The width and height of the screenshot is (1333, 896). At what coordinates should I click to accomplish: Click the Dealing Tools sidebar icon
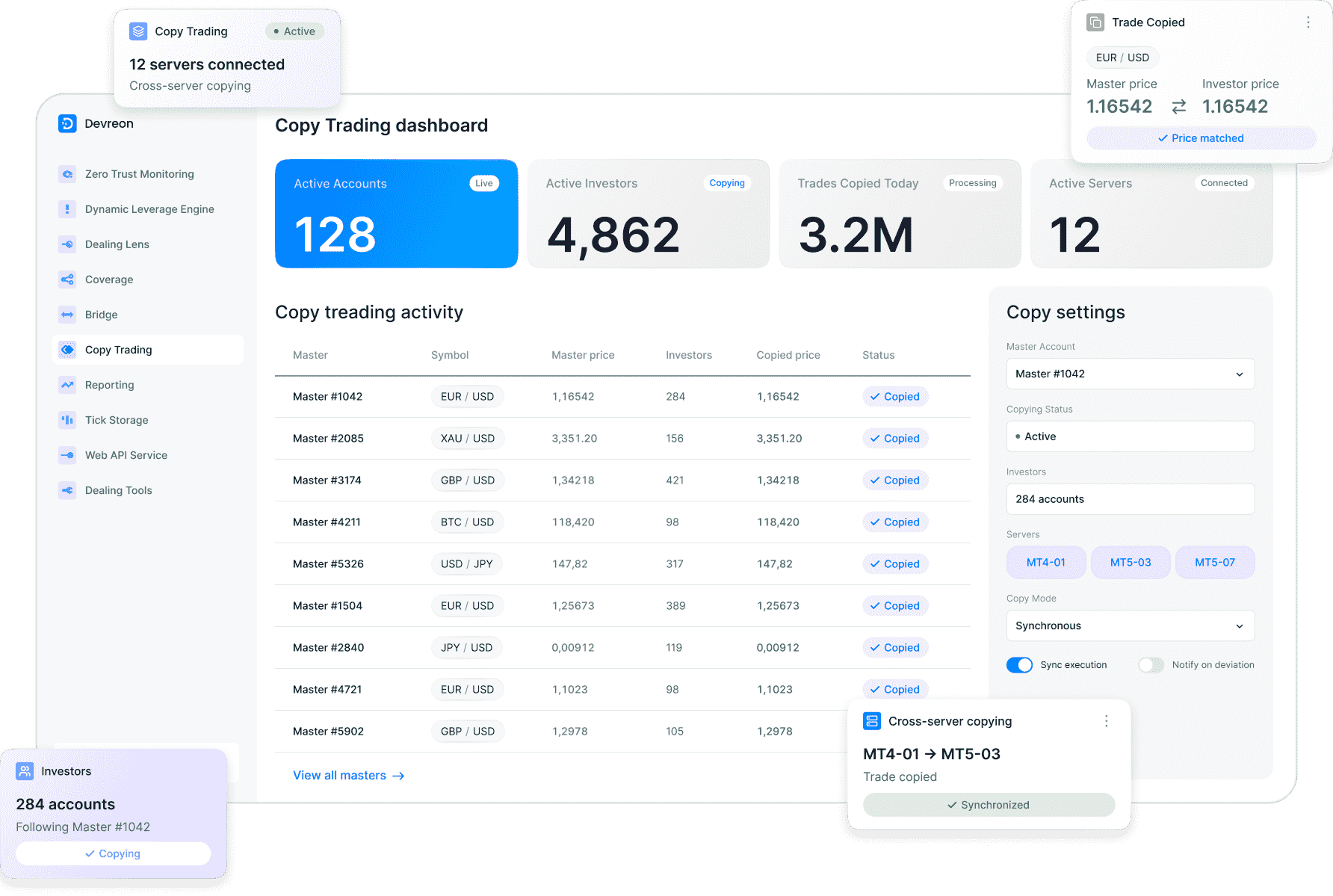pyautogui.click(x=67, y=490)
